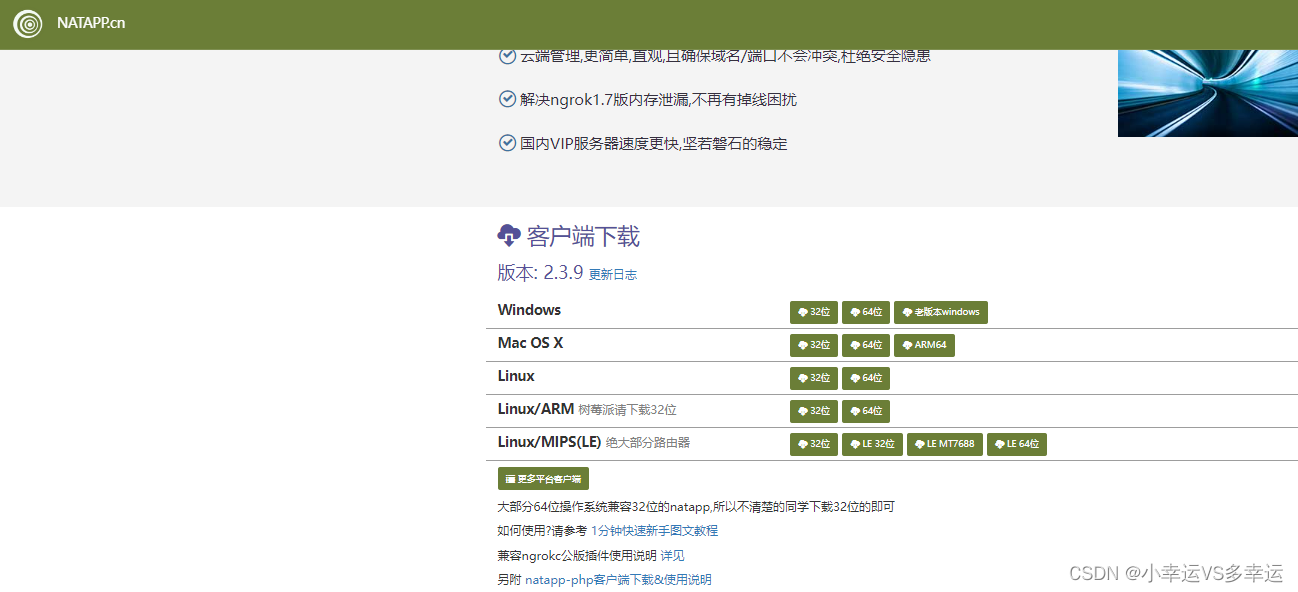Screen dimensions: 1298x592
Task: Download the LE MT7688 client
Action: click(x=945, y=444)
